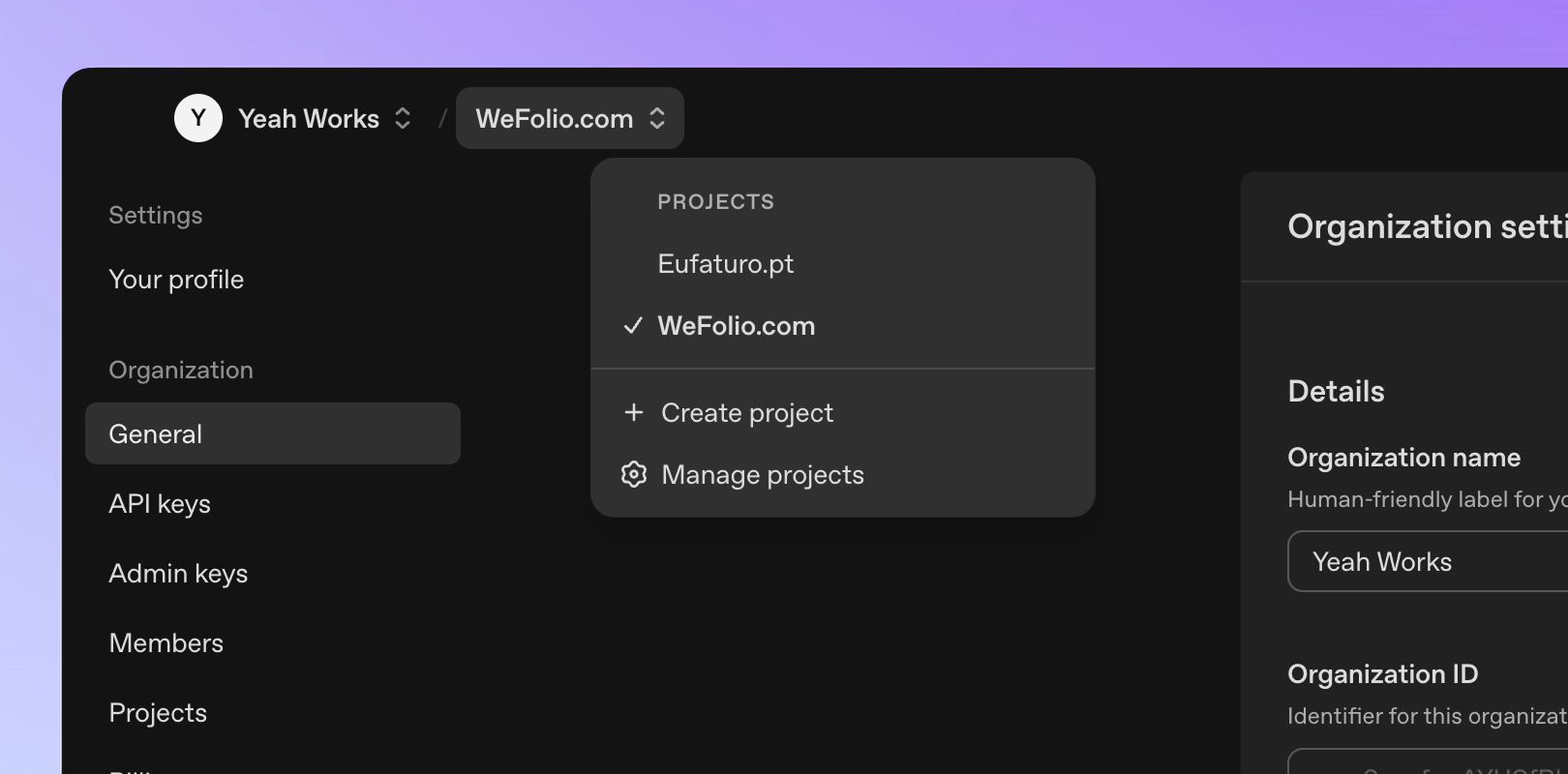Open the General organization settings
This screenshot has width=1568, height=774.
(x=156, y=433)
